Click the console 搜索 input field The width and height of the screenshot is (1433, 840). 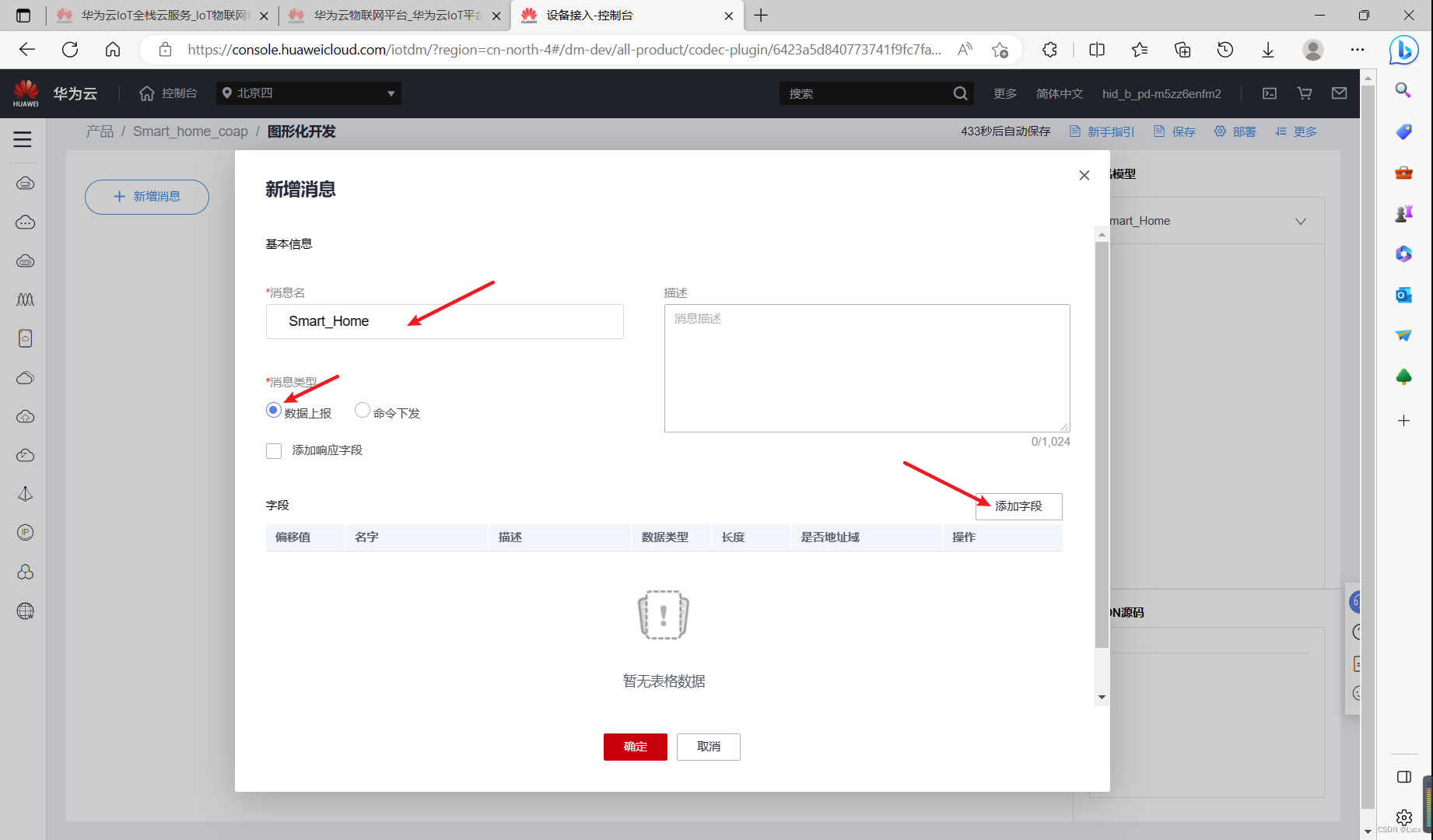(x=866, y=93)
